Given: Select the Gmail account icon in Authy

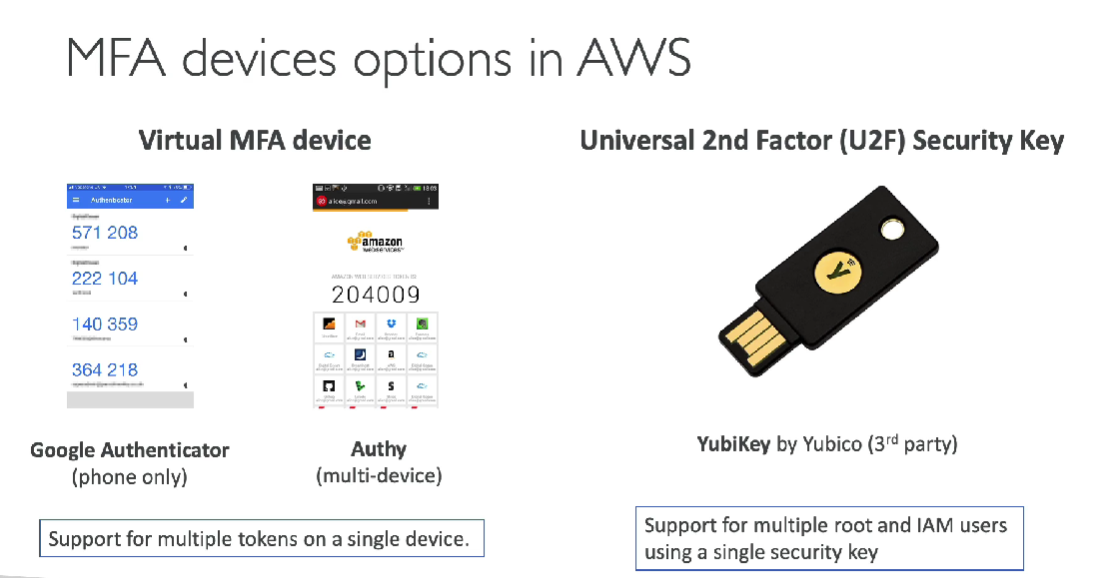Looking at the screenshot, I should click(360, 324).
